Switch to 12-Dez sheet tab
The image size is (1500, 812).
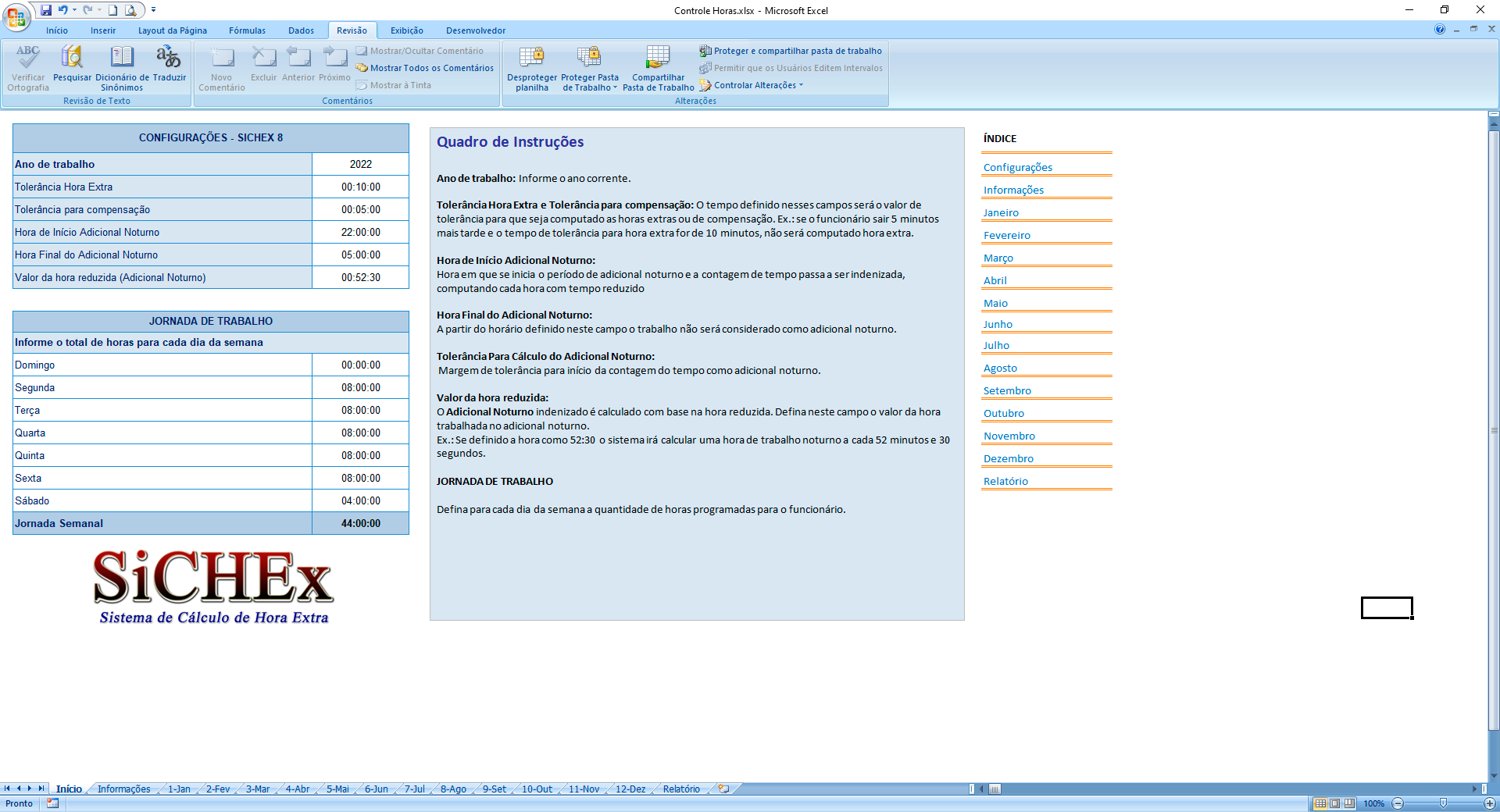coord(630,789)
